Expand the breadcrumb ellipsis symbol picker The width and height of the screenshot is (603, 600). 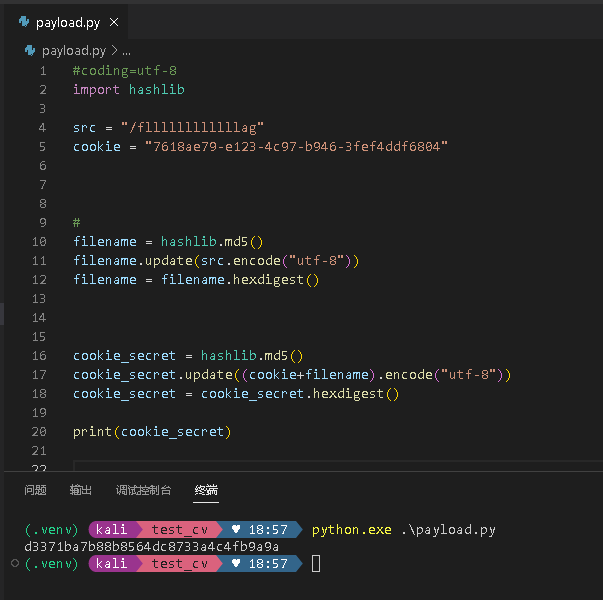pyautogui.click(x=126, y=50)
